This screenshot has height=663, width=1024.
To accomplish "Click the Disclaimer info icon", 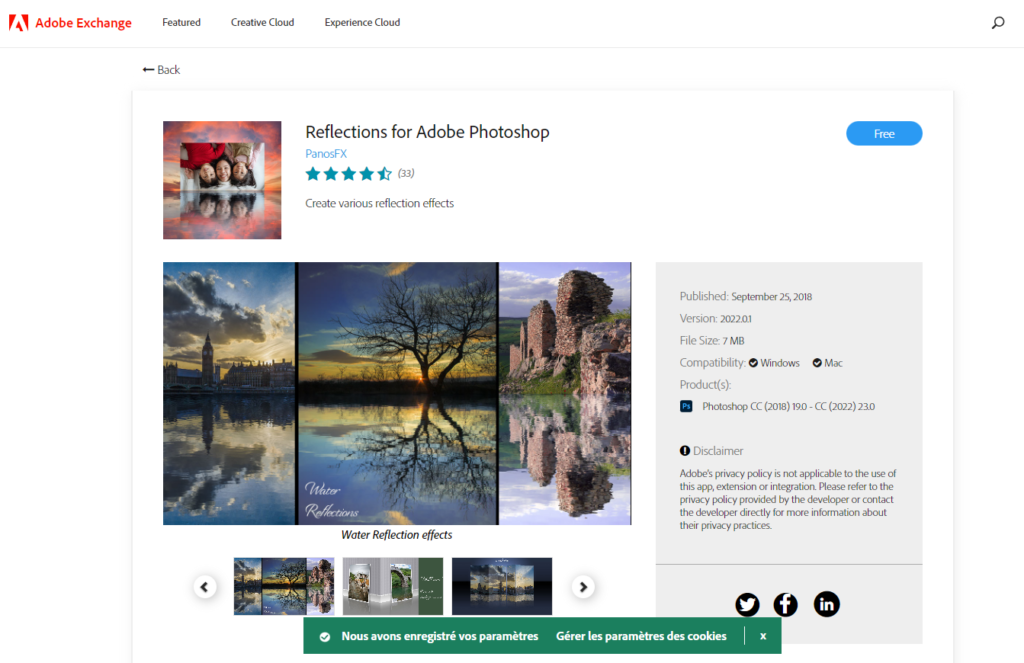I will tap(685, 451).
